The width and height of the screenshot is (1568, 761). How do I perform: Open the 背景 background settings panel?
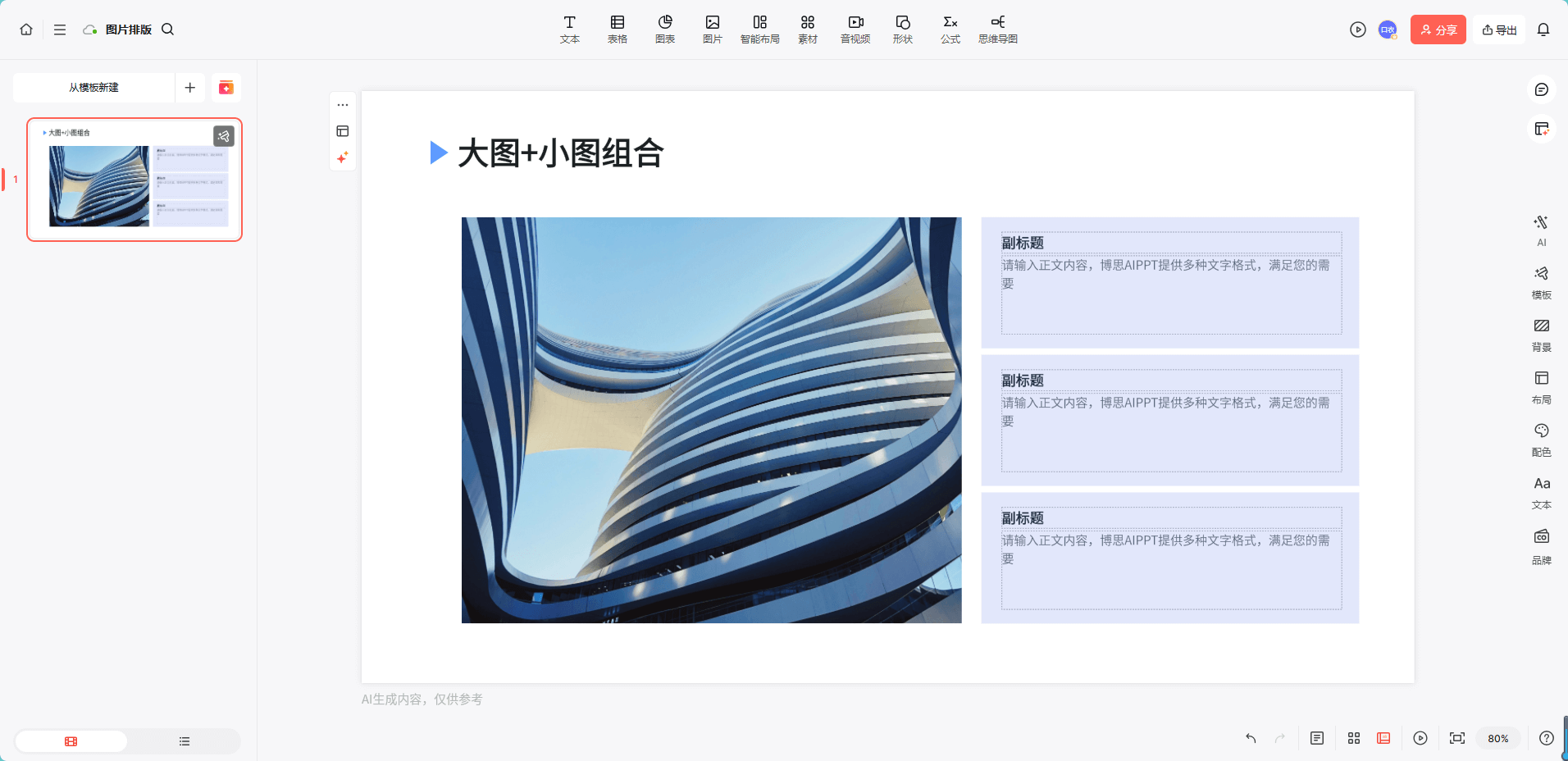(1541, 334)
